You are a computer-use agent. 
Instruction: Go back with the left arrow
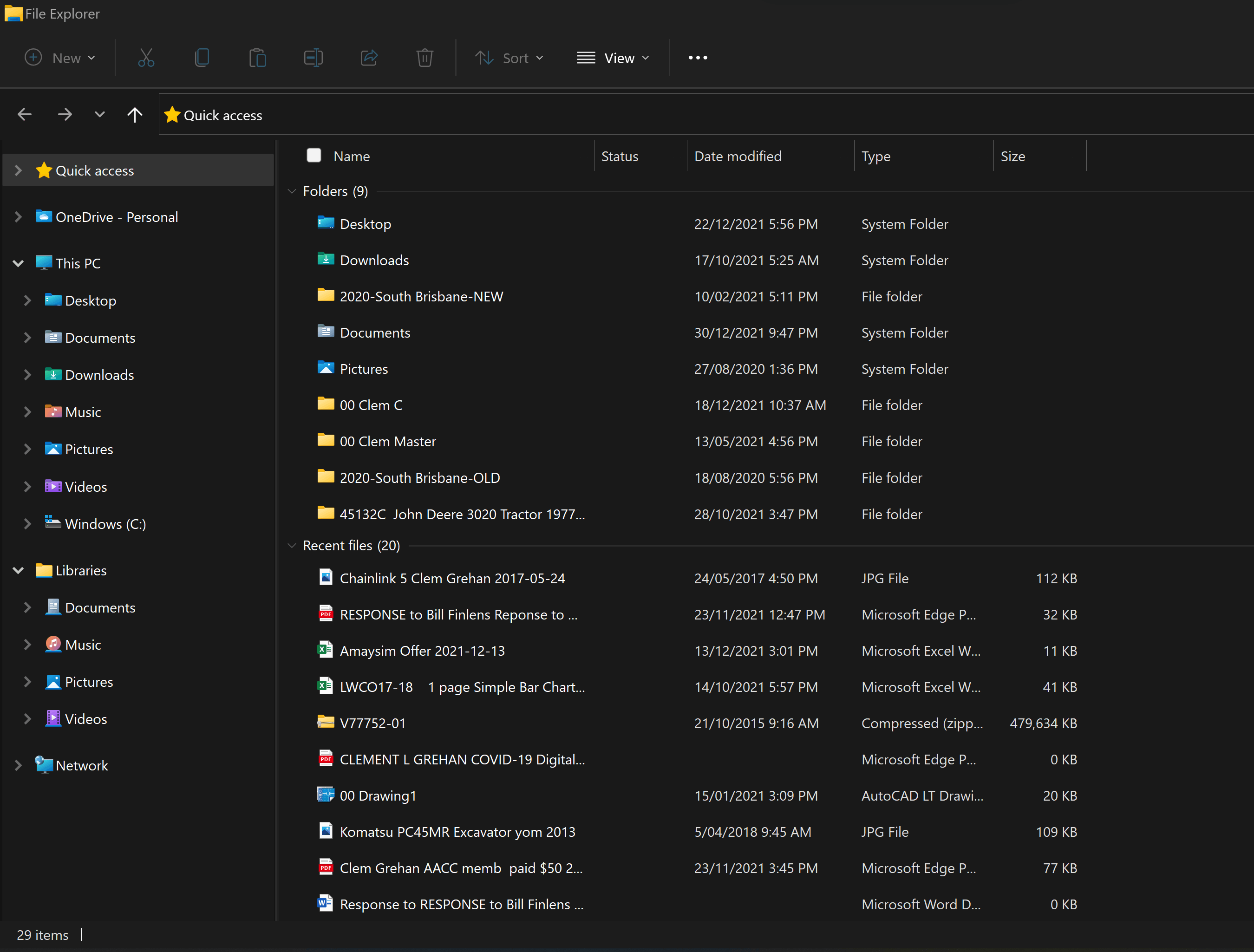[x=24, y=115]
